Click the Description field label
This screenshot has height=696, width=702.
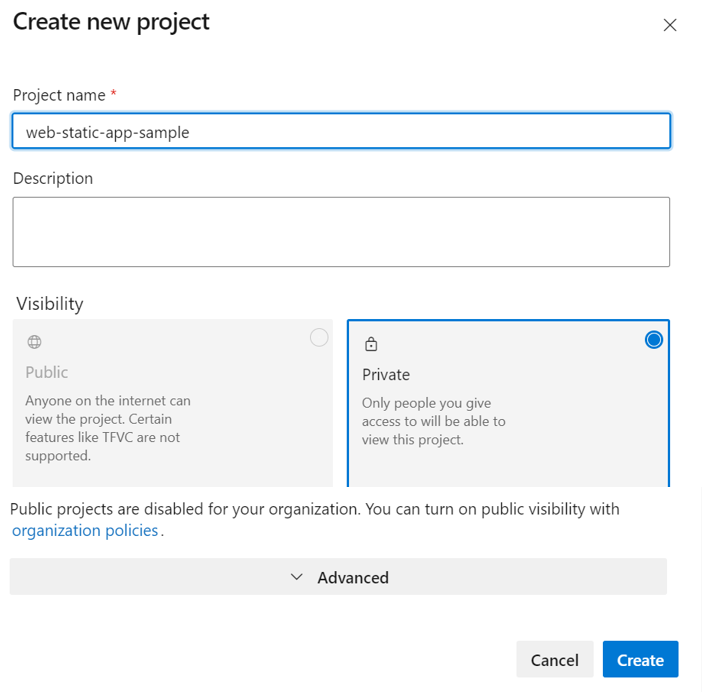coord(53,178)
